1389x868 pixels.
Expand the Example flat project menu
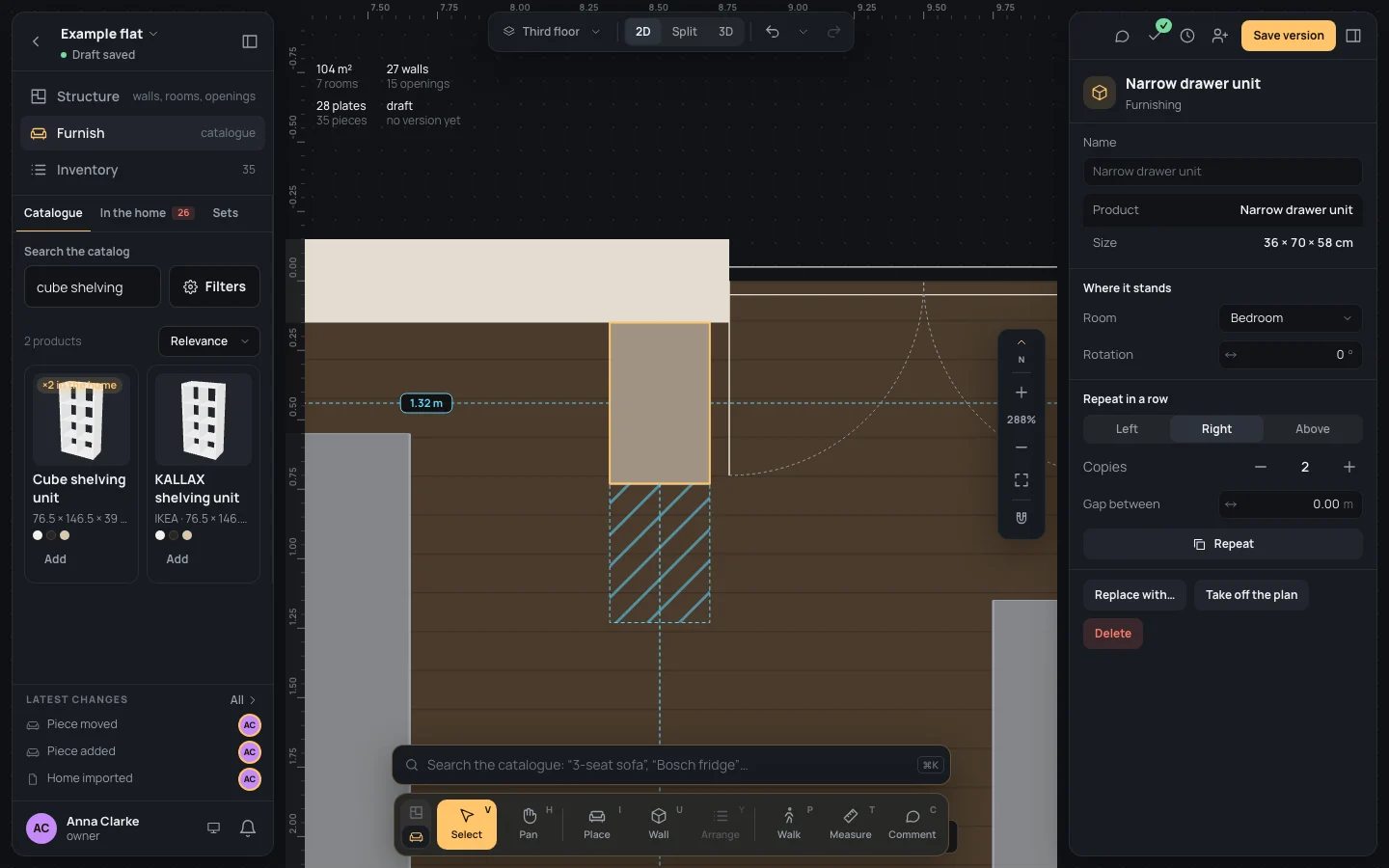(109, 34)
